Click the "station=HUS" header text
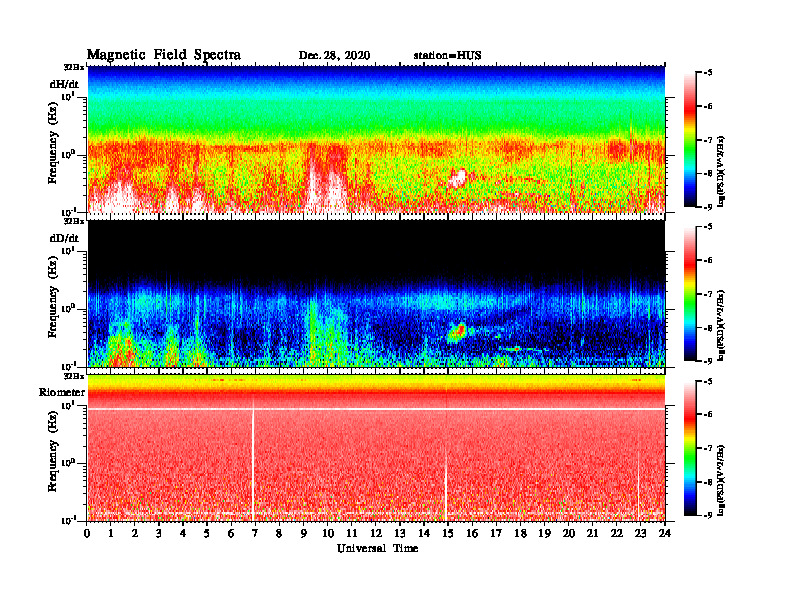792x612 pixels. [x=447, y=56]
